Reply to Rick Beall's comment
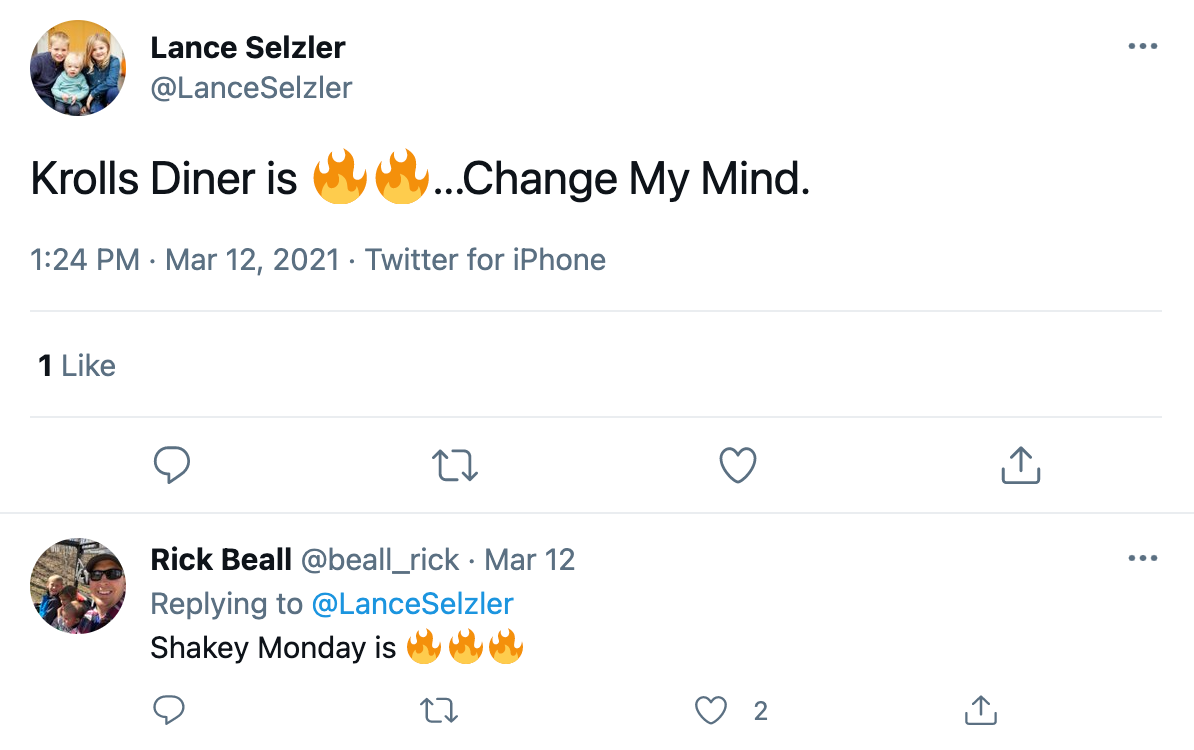The image size is (1194, 750). click(x=170, y=711)
